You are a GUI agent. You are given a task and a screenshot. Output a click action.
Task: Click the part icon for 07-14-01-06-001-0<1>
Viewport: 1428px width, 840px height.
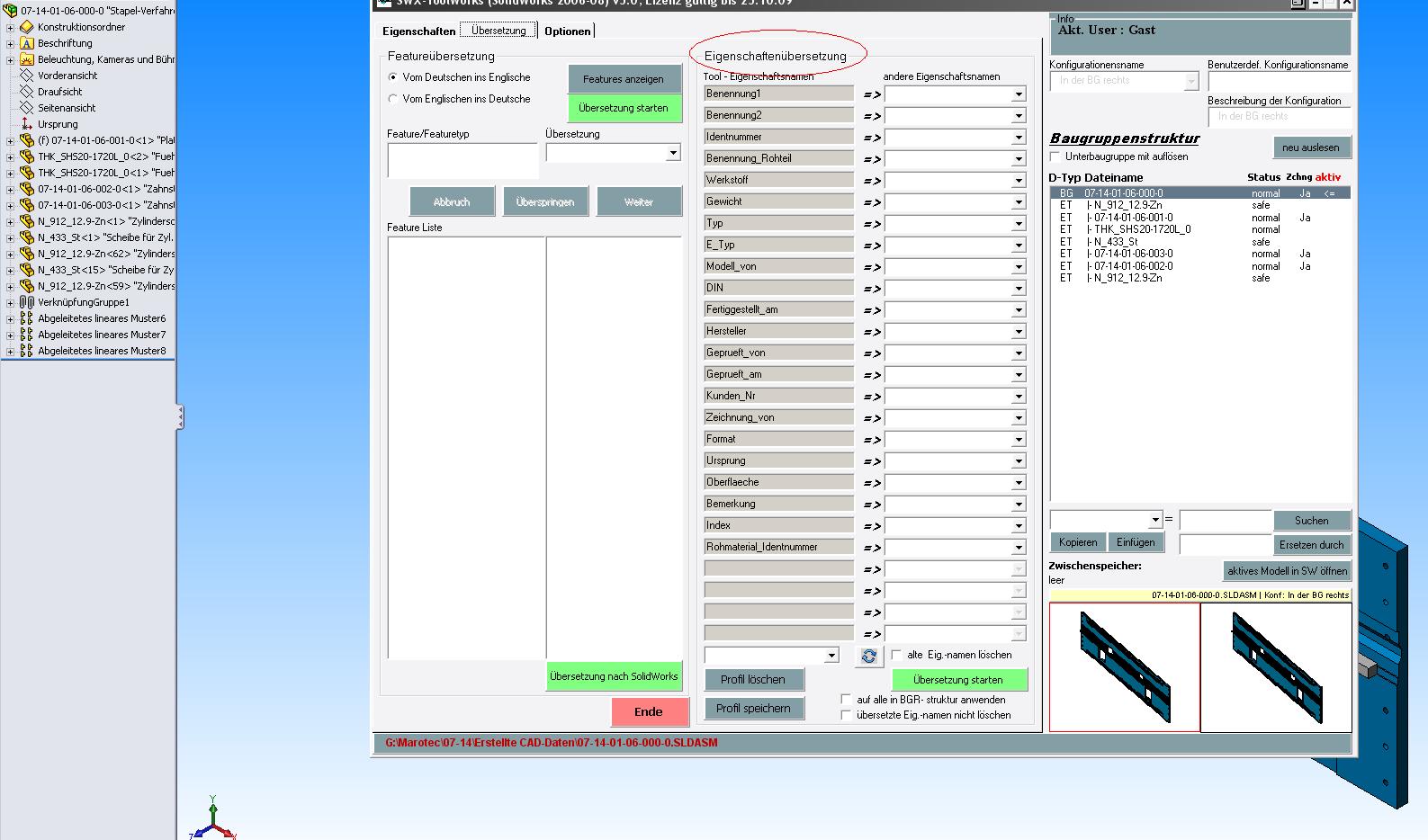[27, 140]
